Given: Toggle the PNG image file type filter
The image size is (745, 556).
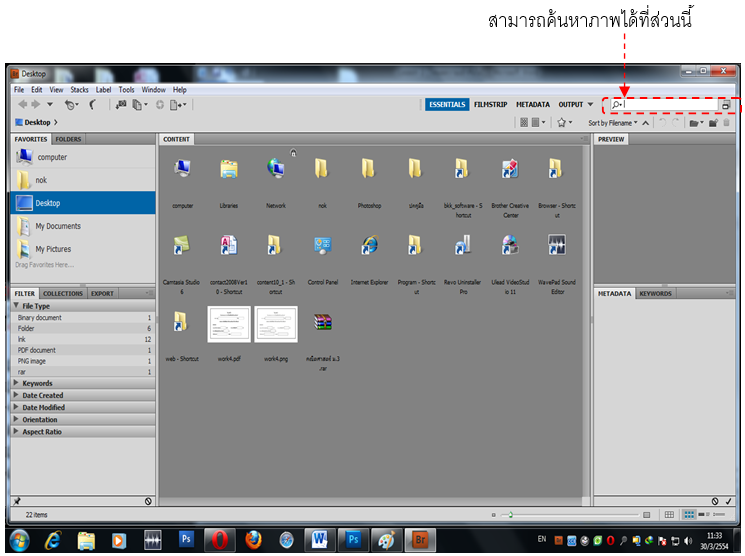Looking at the screenshot, I should (38, 361).
